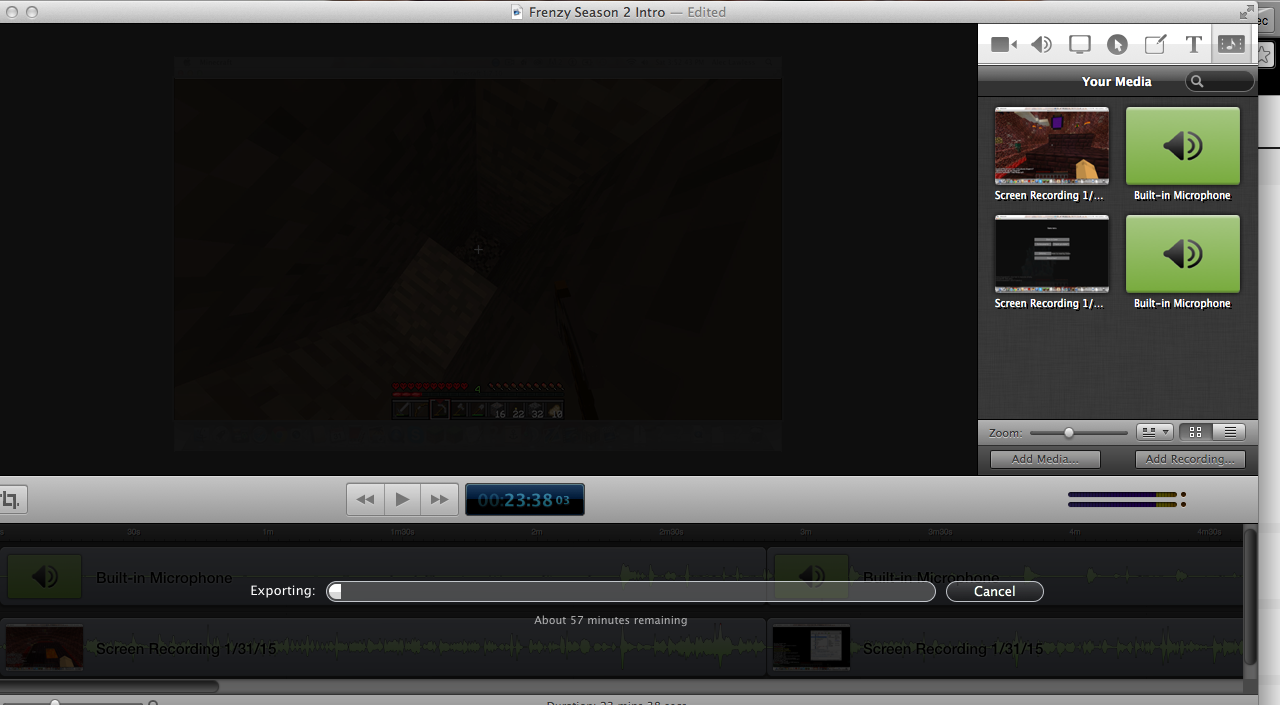Click the 'About 57 minutes remaining' text
This screenshot has height=705, width=1280.
(x=611, y=620)
